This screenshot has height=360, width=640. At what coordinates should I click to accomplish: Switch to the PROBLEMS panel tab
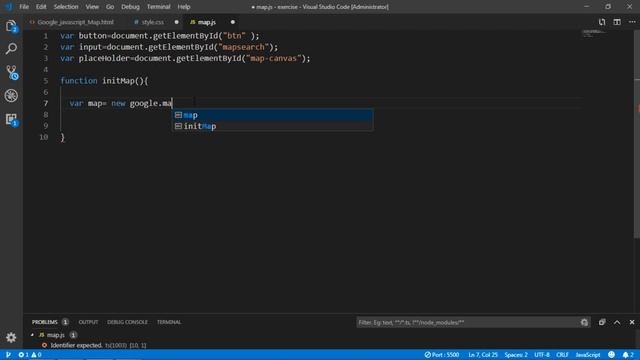44,322
